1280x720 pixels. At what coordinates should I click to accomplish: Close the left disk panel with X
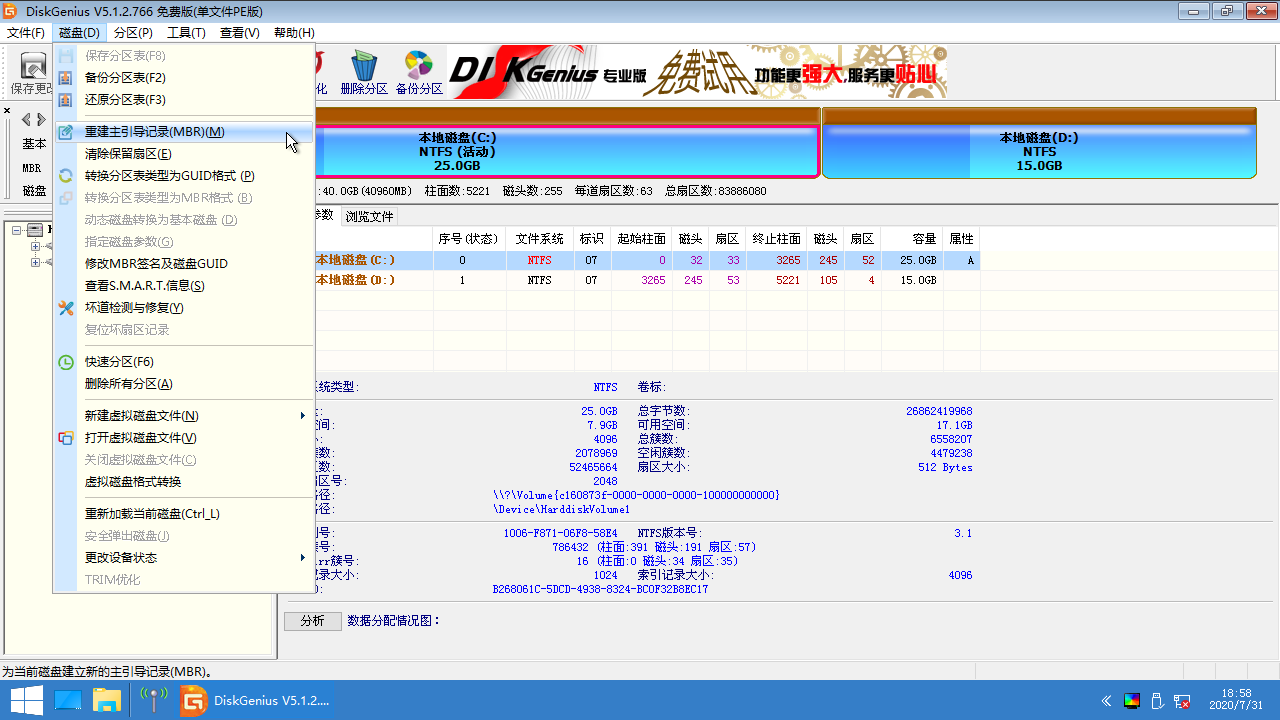[x=7, y=110]
